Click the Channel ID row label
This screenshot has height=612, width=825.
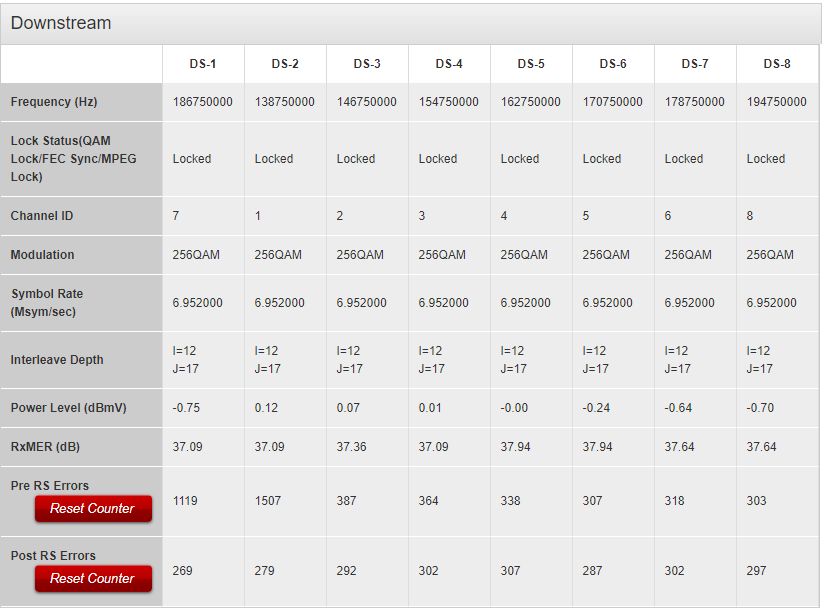42,216
